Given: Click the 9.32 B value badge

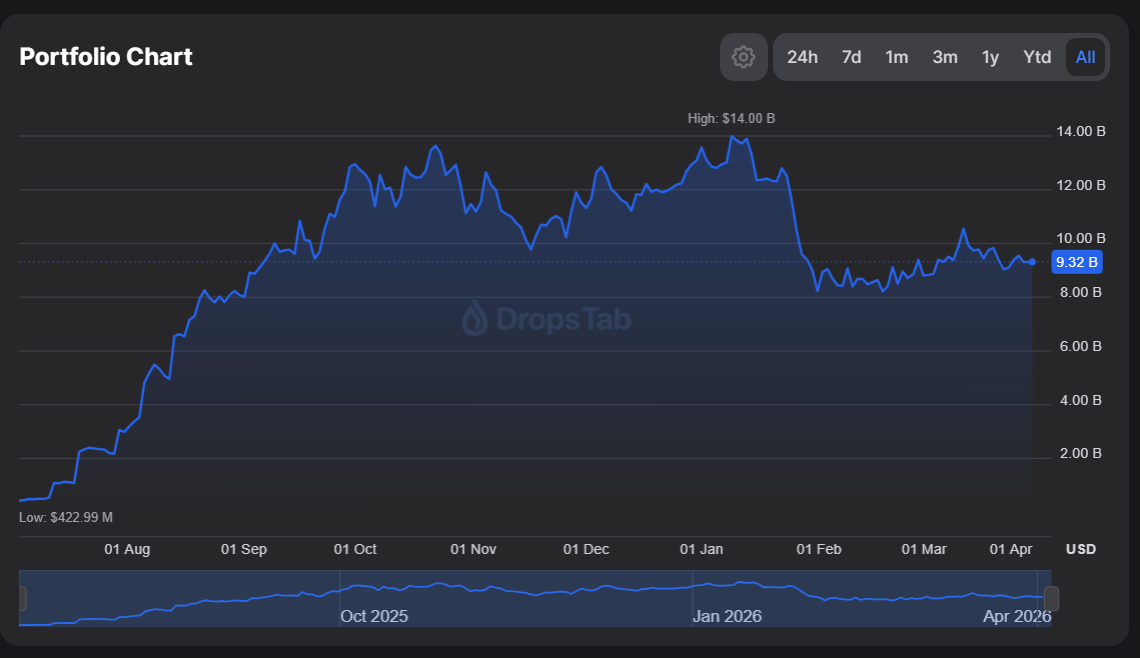Looking at the screenshot, I should pos(1077,262).
